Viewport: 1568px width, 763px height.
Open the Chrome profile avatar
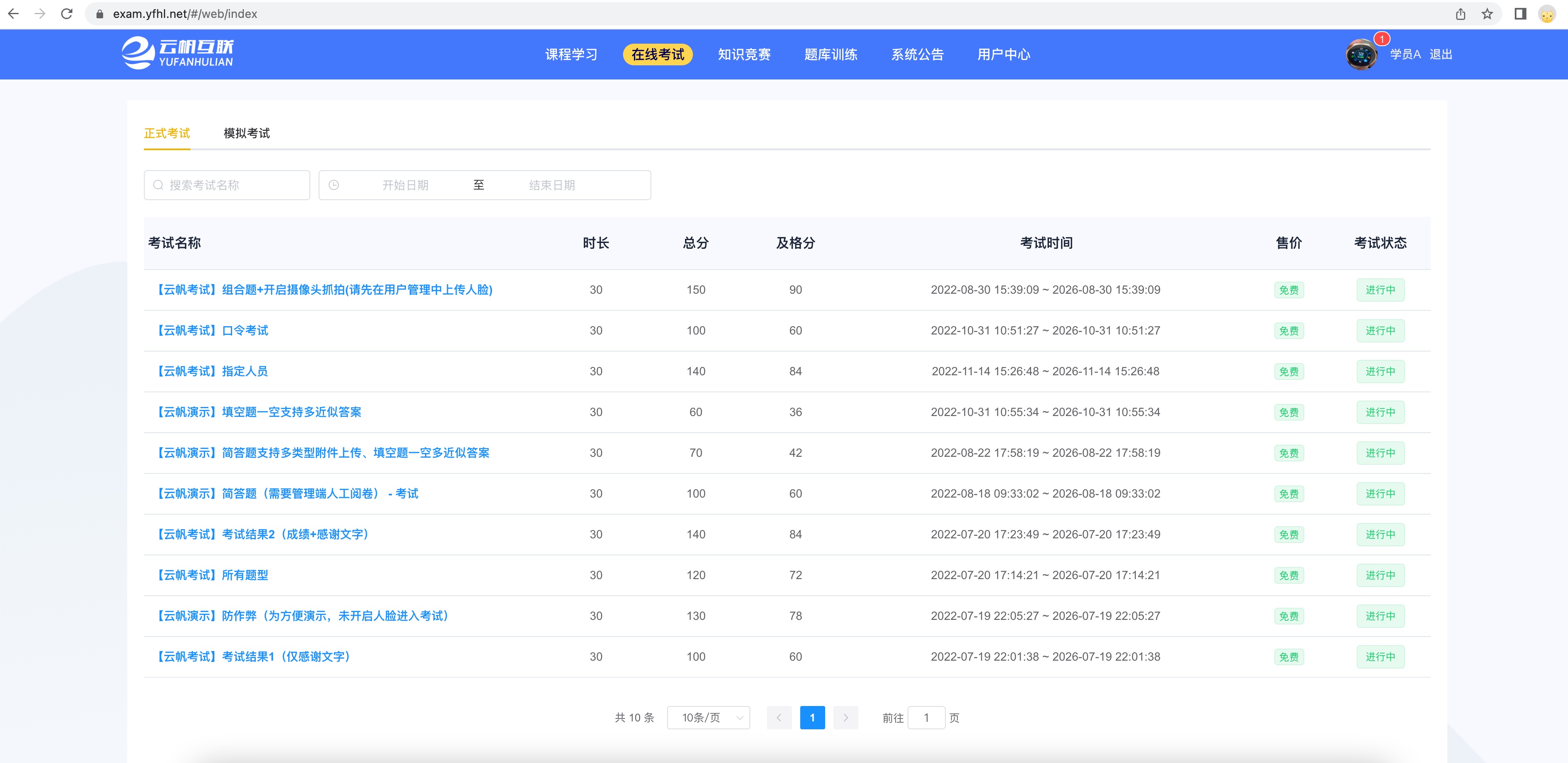(1547, 13)
